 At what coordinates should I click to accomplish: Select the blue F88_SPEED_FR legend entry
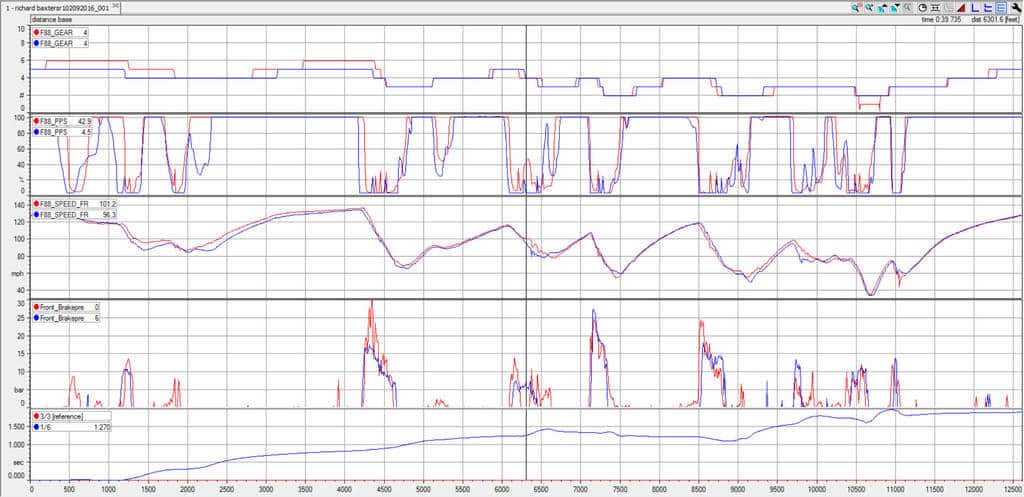[75, 214]
